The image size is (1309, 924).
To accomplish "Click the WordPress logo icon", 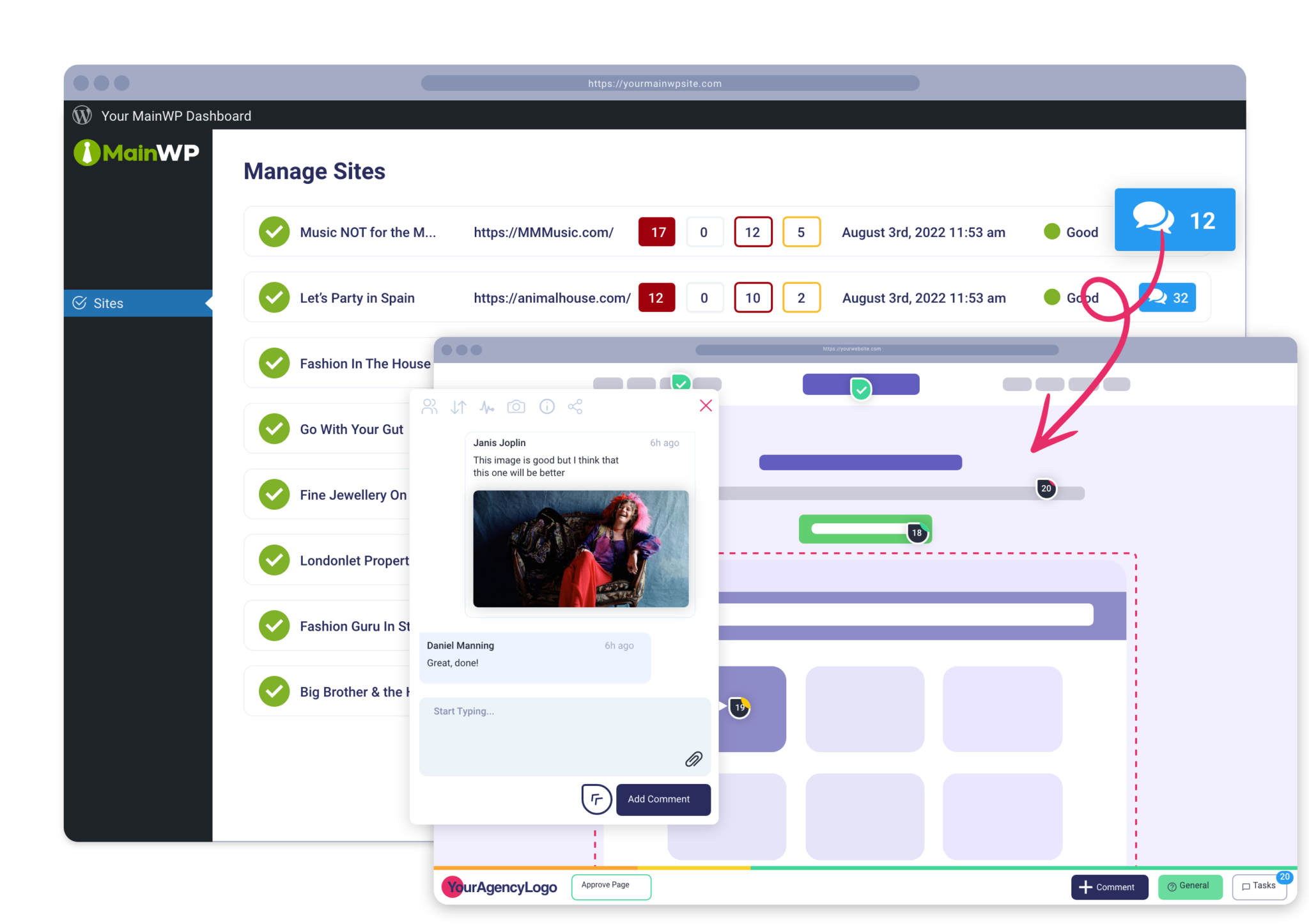I will (x=82, y=116).
